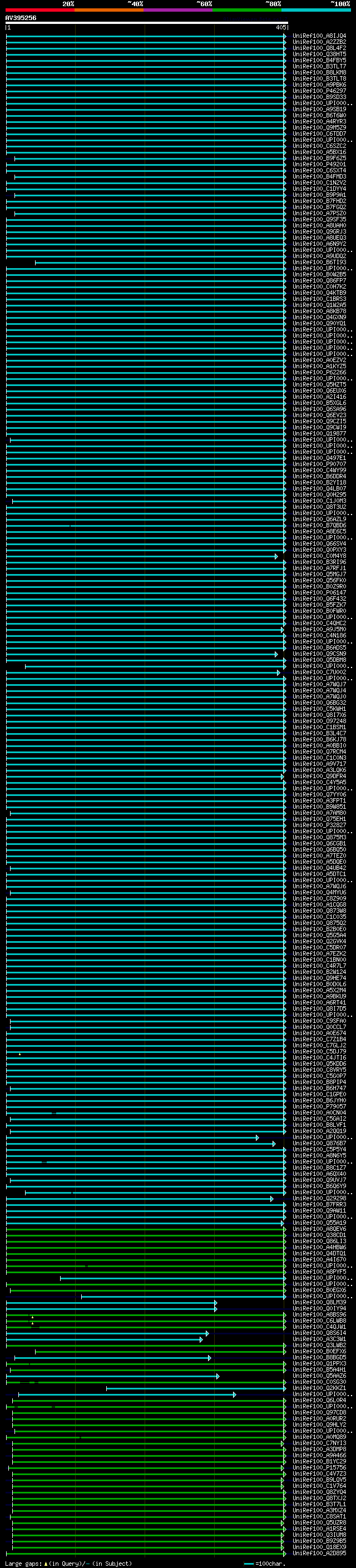Select the UniRef100_B6T6W0 label
This screenshot has height=1568, width=356.
pos(319,116)
